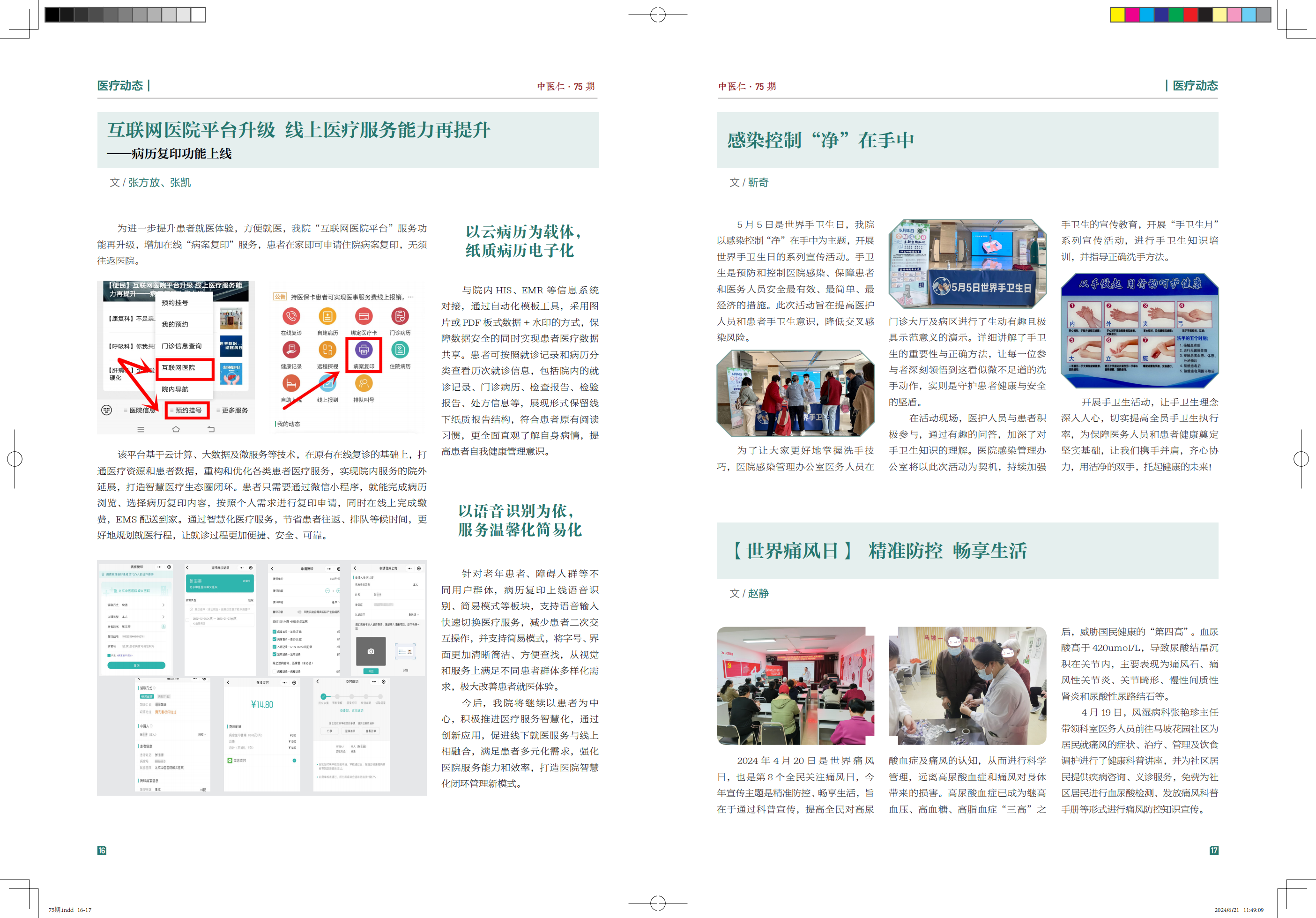Tap the 自建病历 orange icon
Viewport: 1316px width, 918px height.
(x=327, y=316)
